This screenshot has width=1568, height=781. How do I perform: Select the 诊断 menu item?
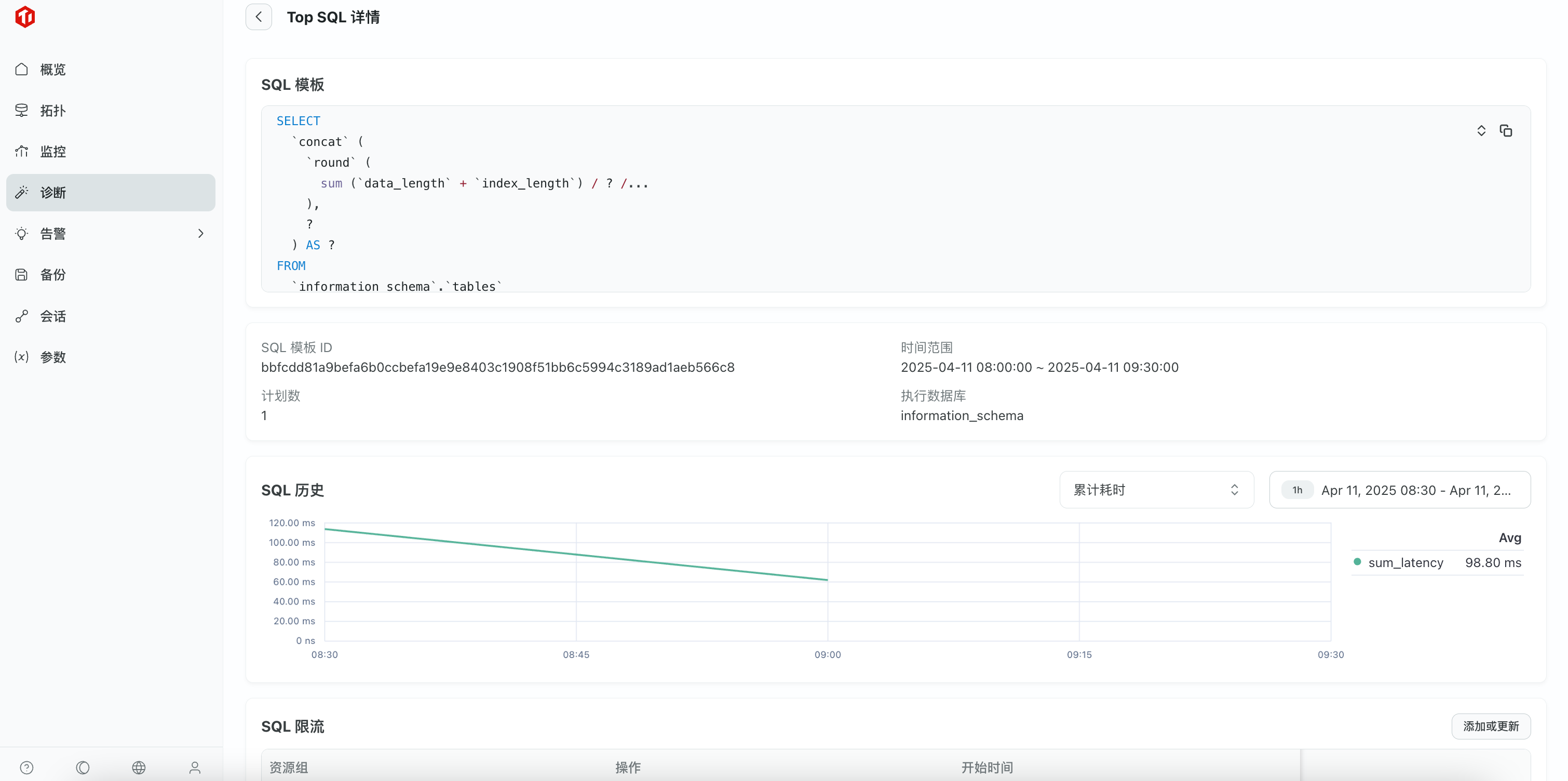coord(111,192)
